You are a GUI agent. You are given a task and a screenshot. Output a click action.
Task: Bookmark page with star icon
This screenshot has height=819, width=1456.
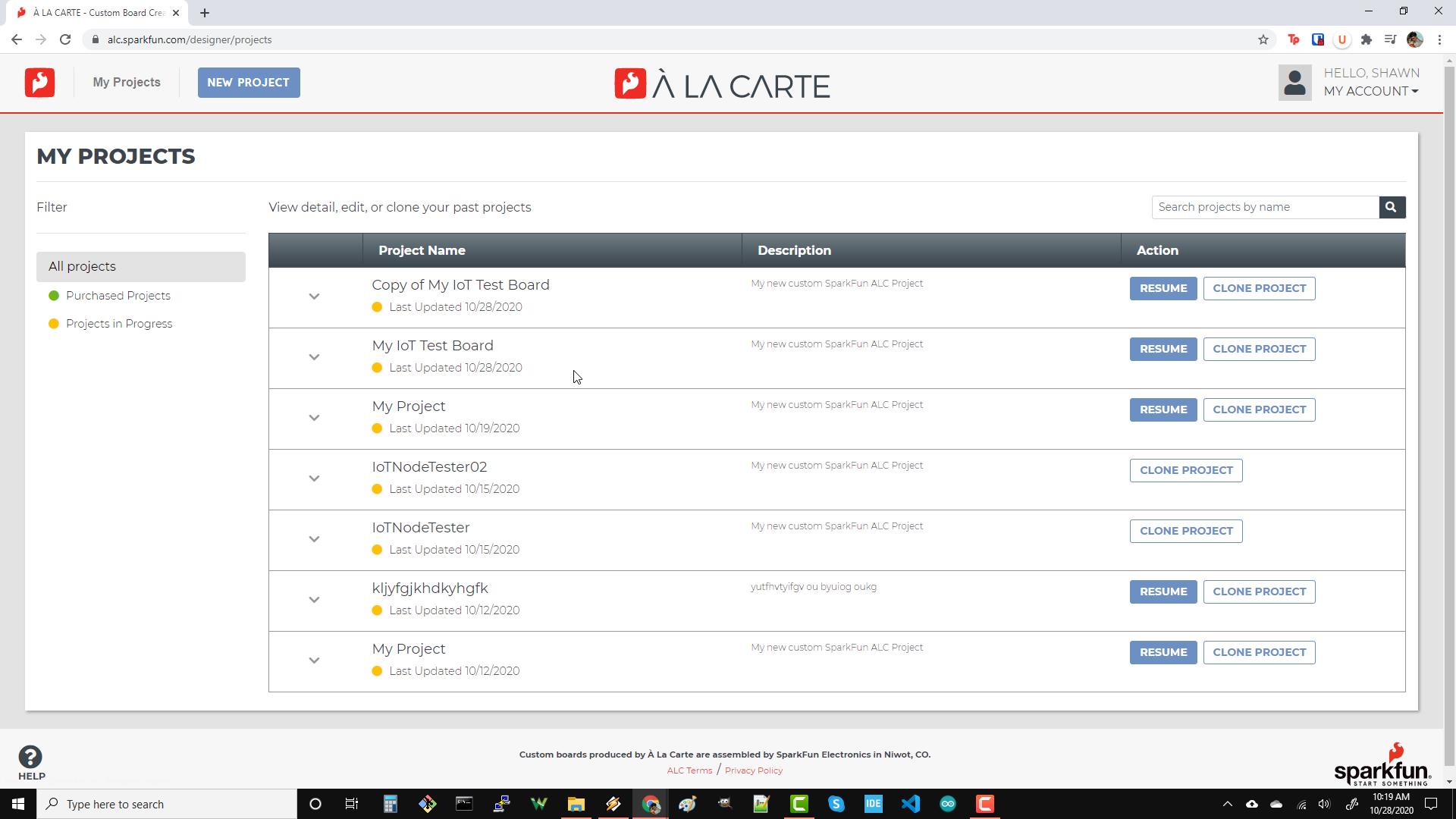1263,39
